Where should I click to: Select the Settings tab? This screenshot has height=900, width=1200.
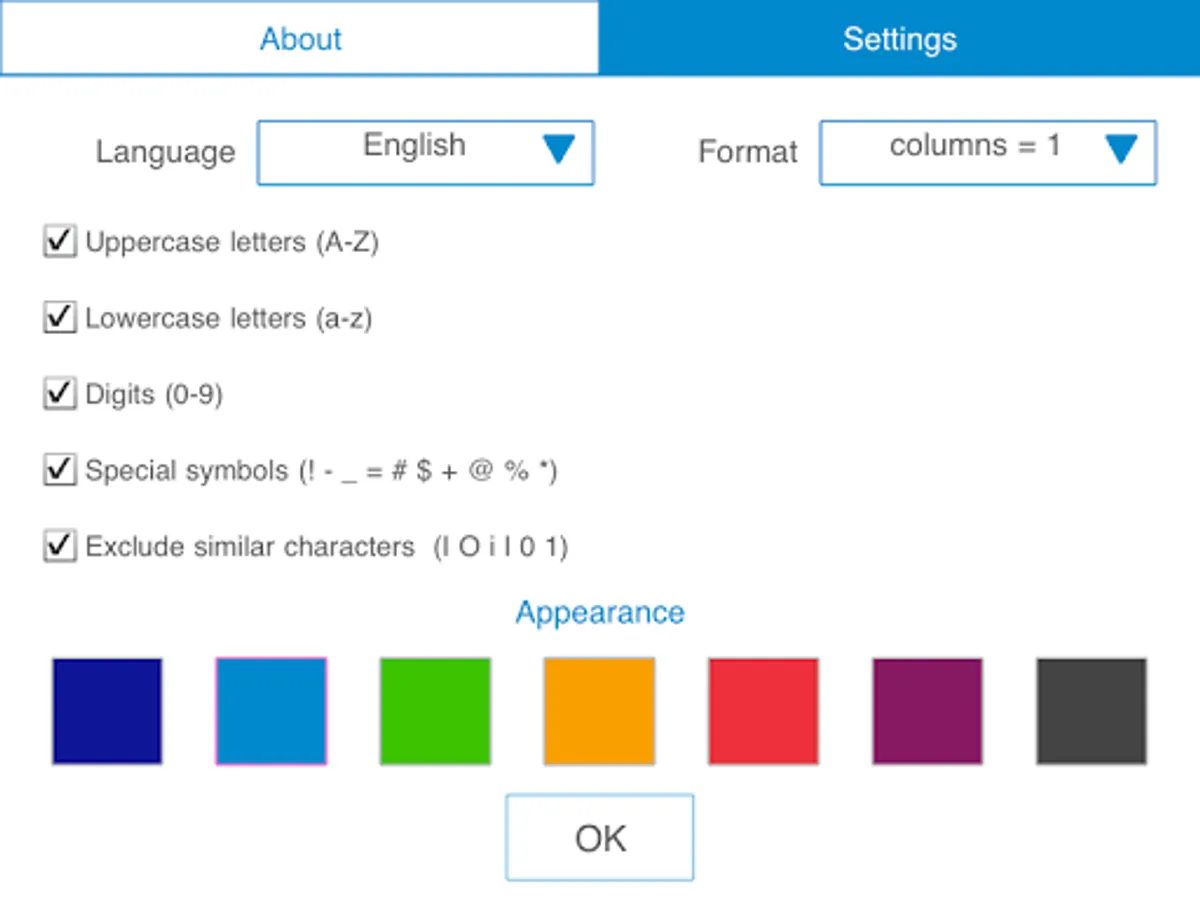899,39
